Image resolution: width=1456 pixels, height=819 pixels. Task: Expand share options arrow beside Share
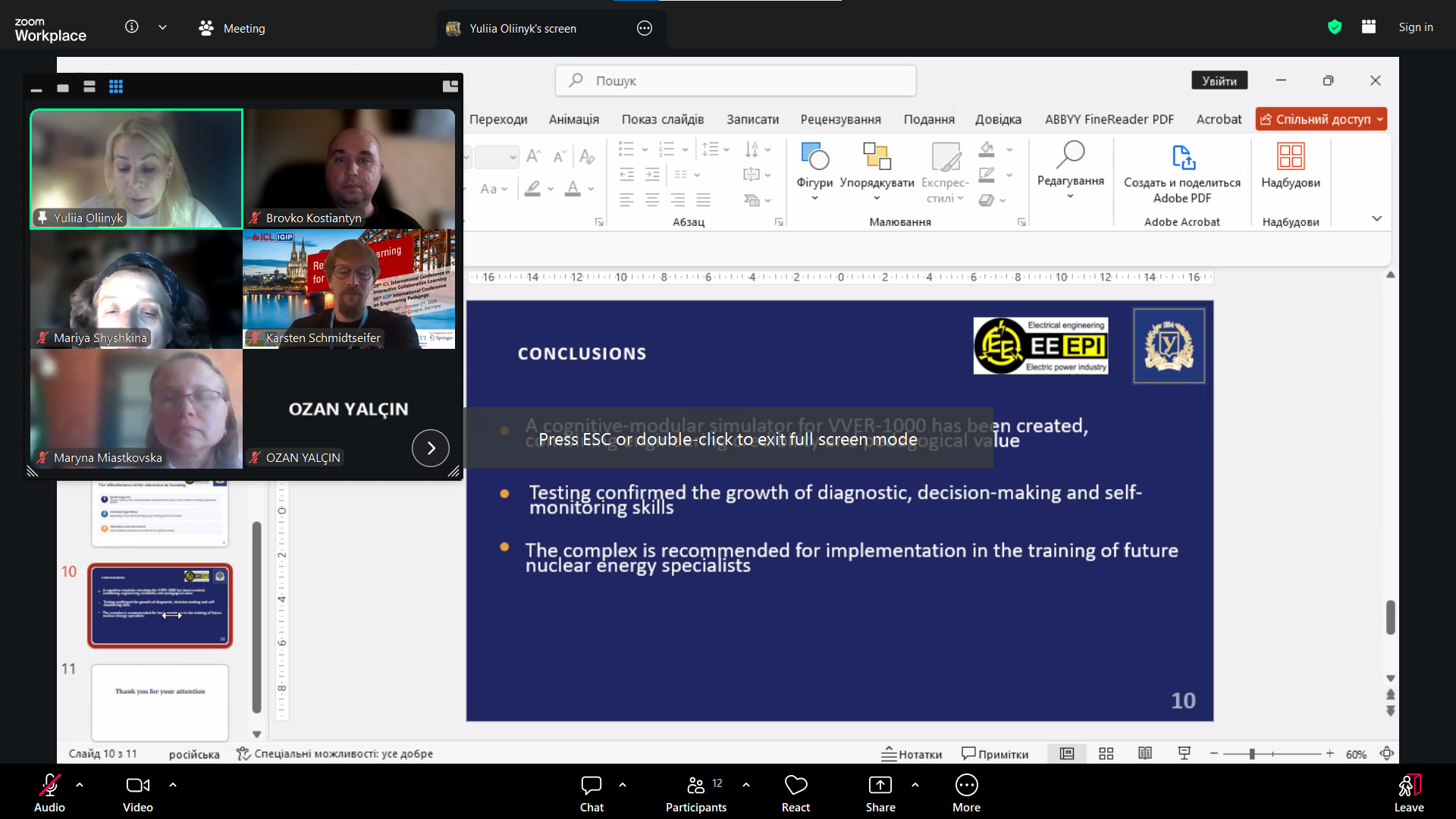915,786
